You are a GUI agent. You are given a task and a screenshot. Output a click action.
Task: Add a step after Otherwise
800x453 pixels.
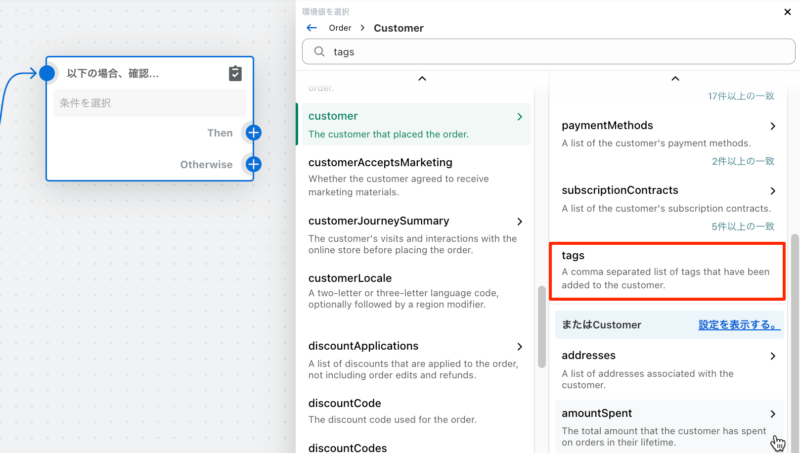254,164
